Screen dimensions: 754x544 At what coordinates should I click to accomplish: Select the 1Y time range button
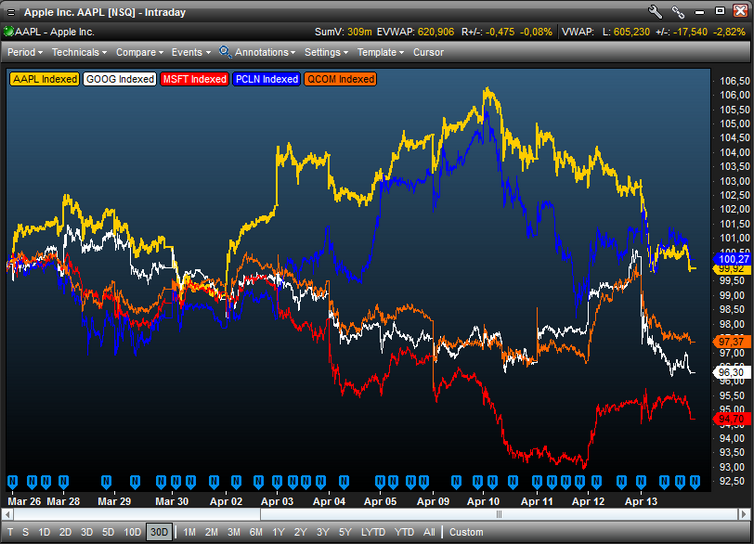tap(278, 532)
